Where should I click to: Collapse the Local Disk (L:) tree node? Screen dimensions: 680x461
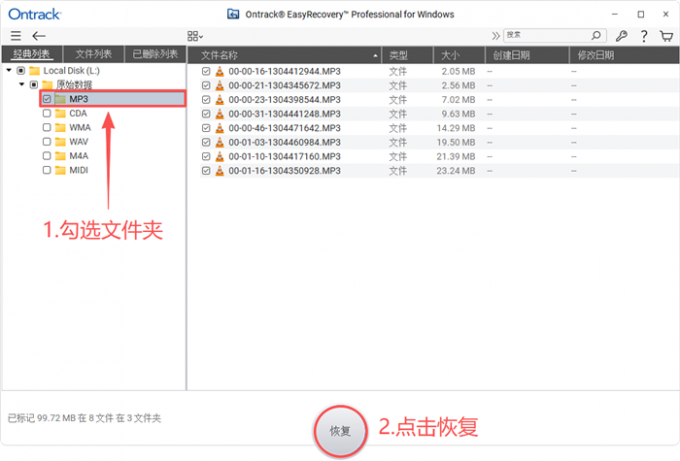[x=9, y=70]
